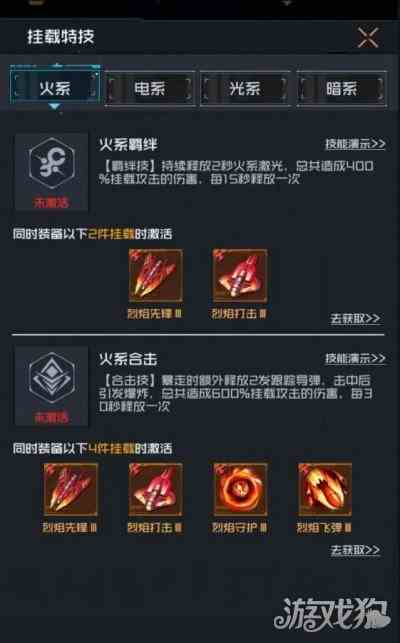
Task: Select 烈焰打击 III icon in 4-piece set
Action: point(155,490)
